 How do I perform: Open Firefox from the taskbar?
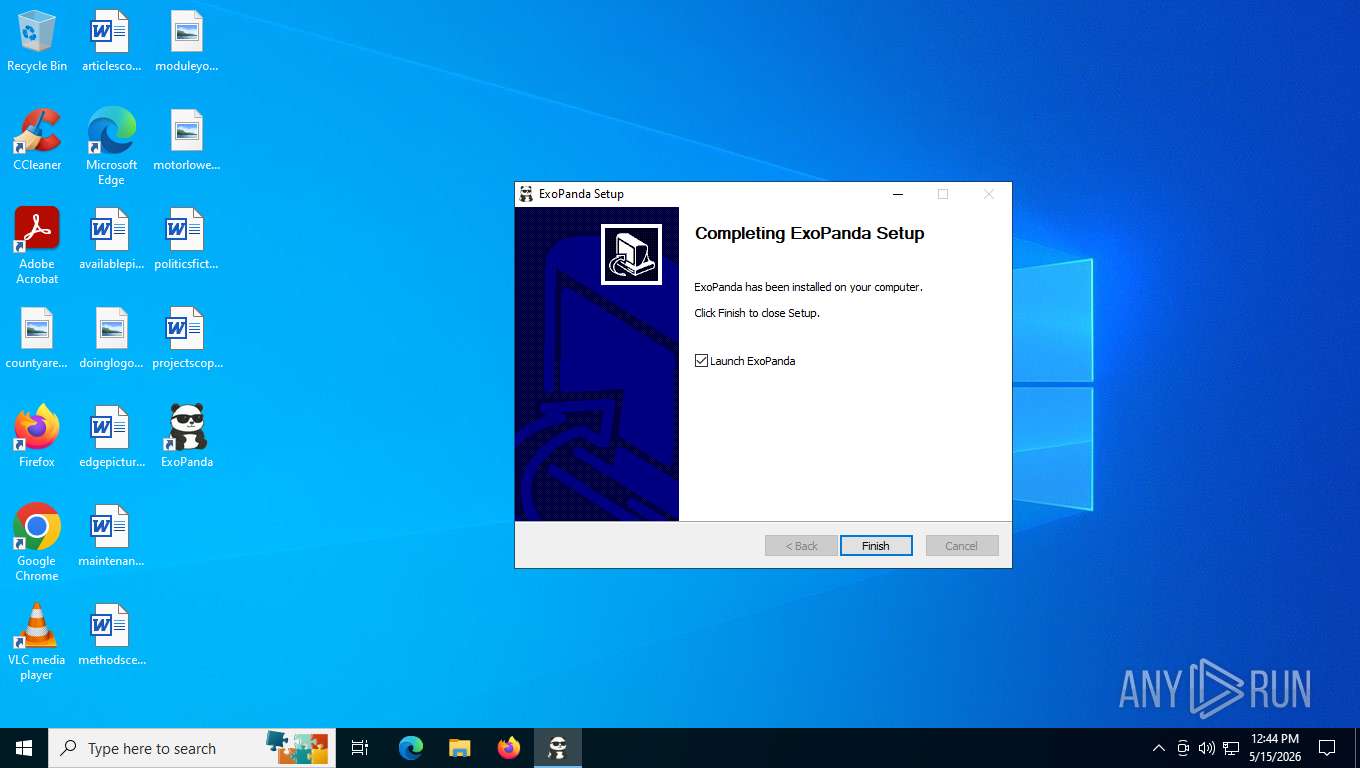coord(509,748)
